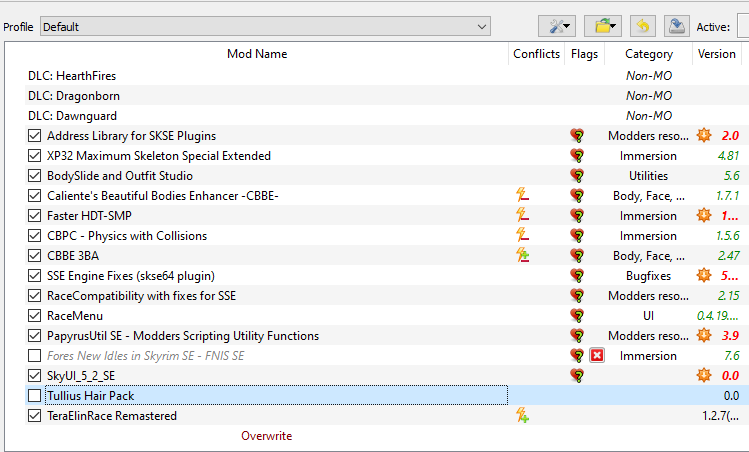This screenshot has width=749, height=452.
Task: Click heart flag icon for PapyrusUtil SE
Action: pyautogui.click(x=577, y=336)
